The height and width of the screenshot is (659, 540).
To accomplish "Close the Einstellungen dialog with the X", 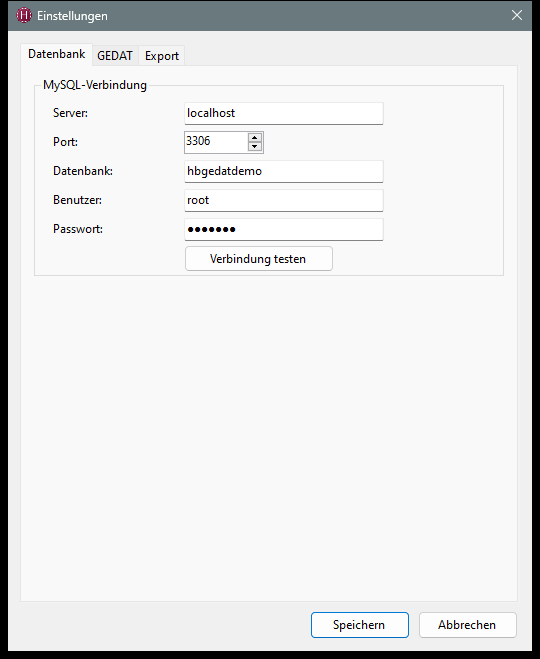I will [516, 16].
